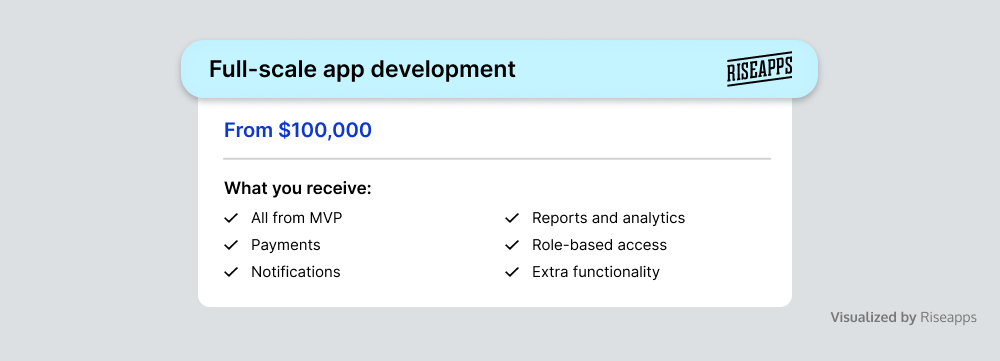
Task: Click the What you receive label
Action: pyautogui.click(x=298, y=189)
